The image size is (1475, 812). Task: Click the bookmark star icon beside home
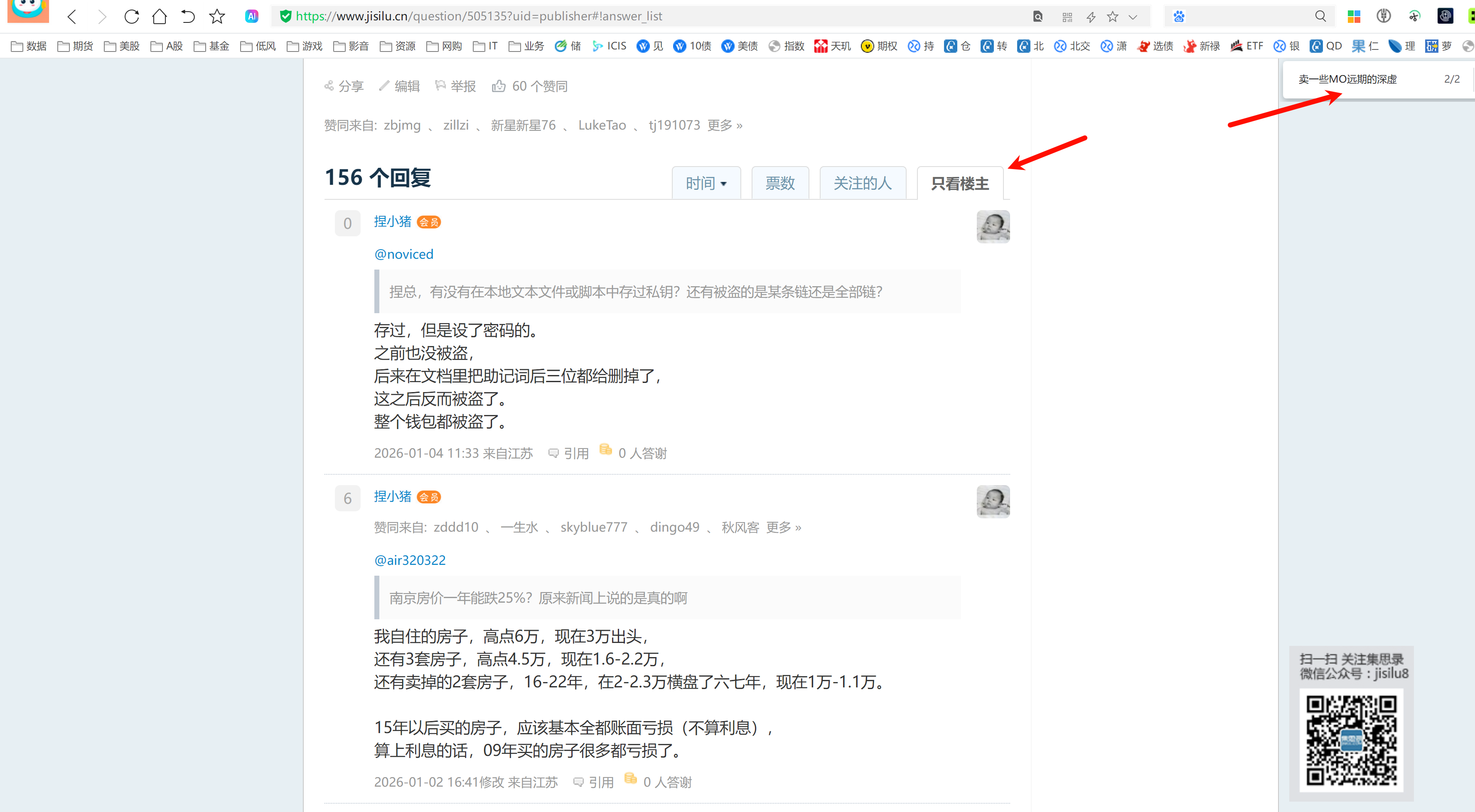(x=216, y=17)
